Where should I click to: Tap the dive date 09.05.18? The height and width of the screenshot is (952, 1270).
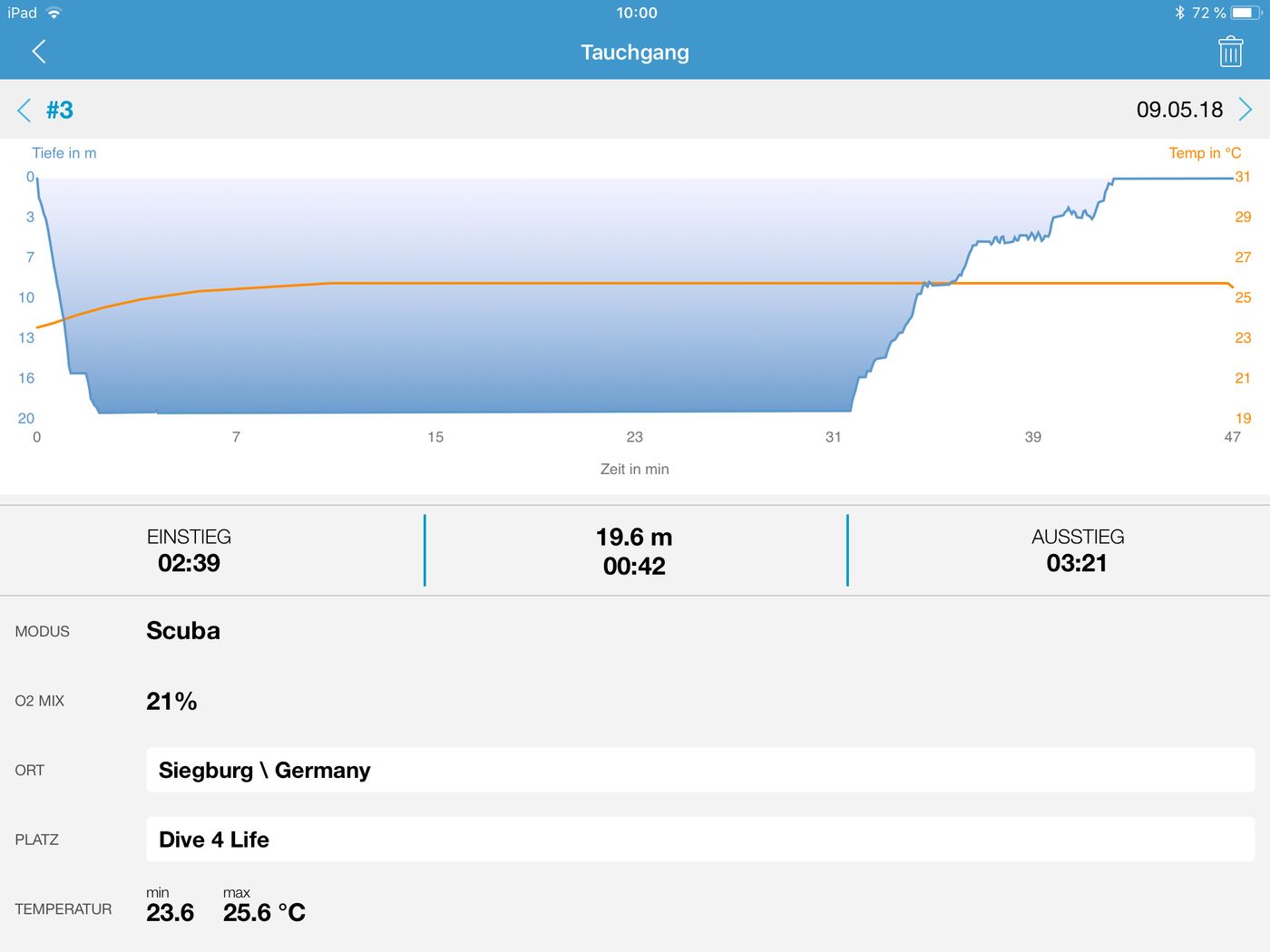coord(1179,110)
